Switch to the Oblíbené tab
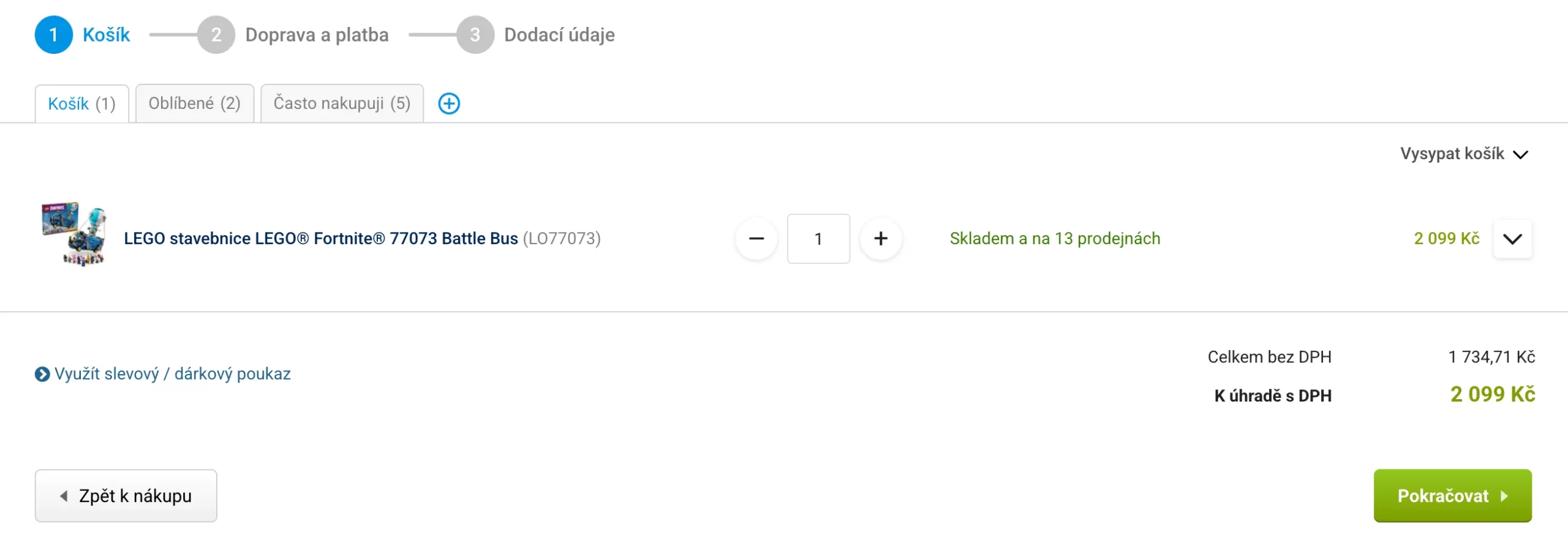This screenshot has height=535, width=1568. click(x=194, y=103)
